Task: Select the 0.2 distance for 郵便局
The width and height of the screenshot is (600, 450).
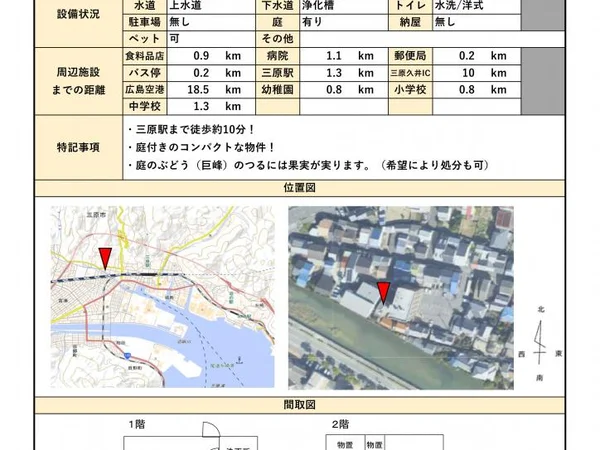Action: pyautogui.click(x=467, y=56)
